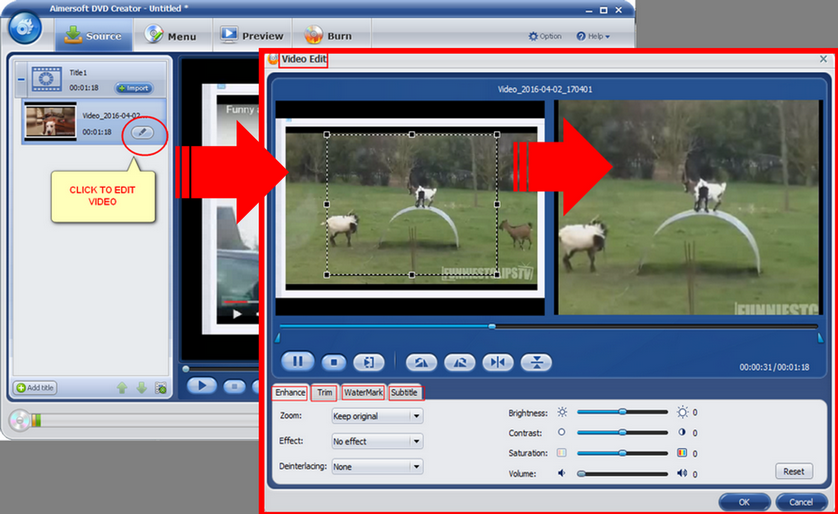Switch to the Menu tab
The height and width of the screenshot is (514, 838).
coord(172,36)
